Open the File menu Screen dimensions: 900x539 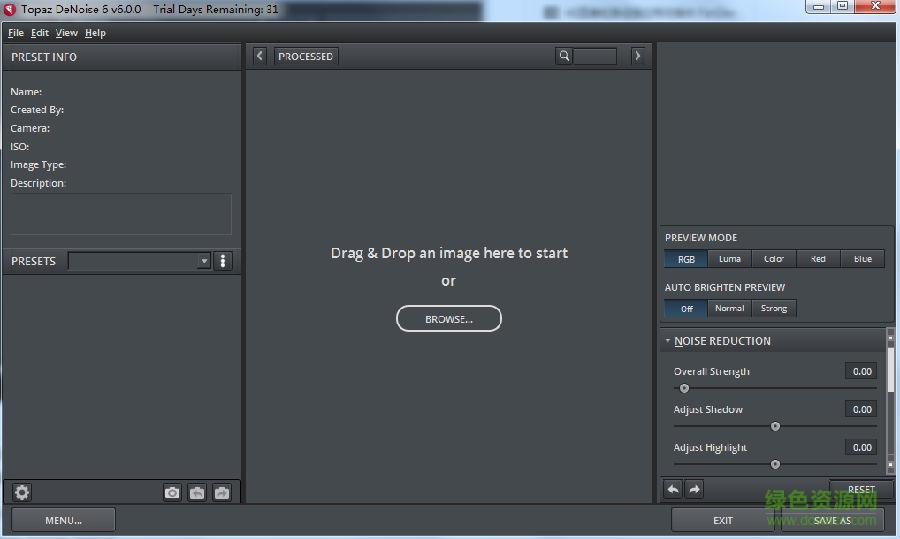pyautogui.click(x=15, y=33)
